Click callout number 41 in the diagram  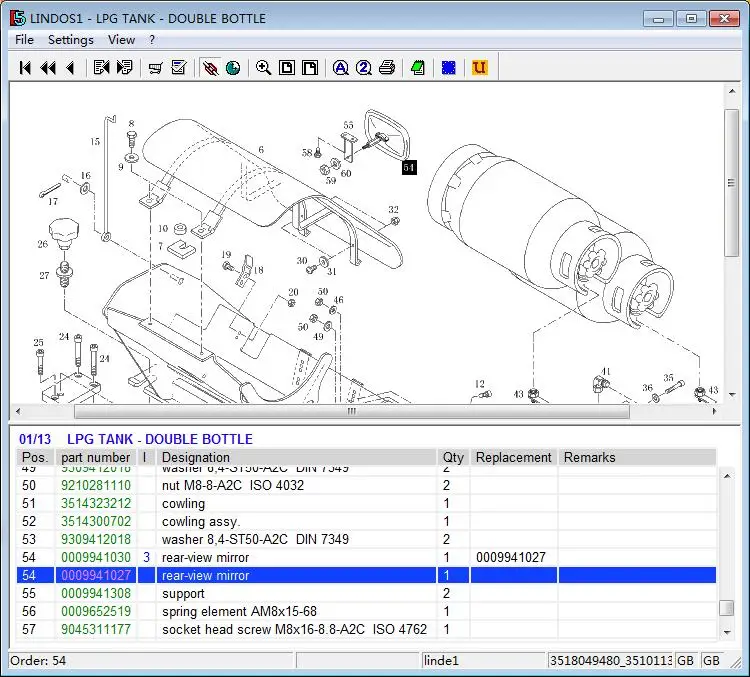point(606,371)
